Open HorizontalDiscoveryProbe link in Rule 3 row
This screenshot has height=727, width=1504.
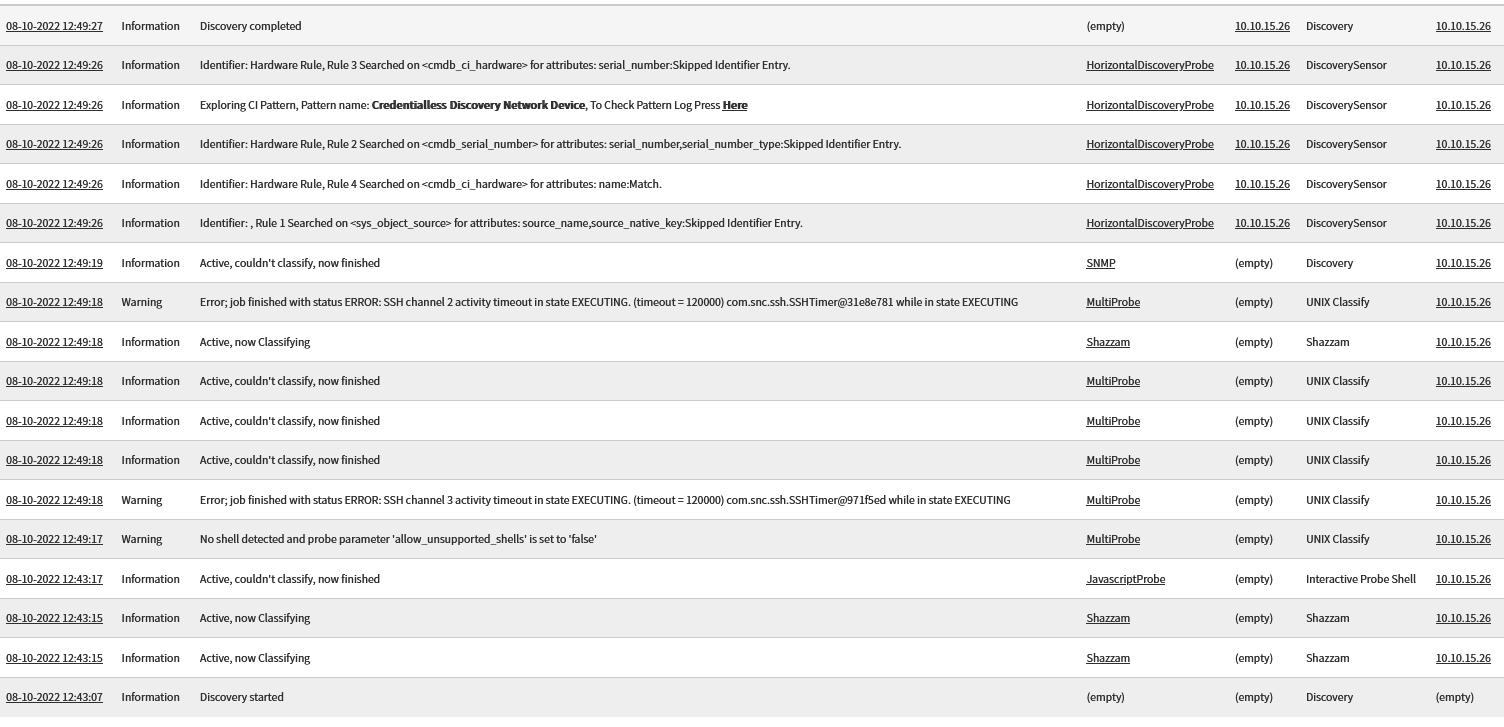pos(1149,65)
